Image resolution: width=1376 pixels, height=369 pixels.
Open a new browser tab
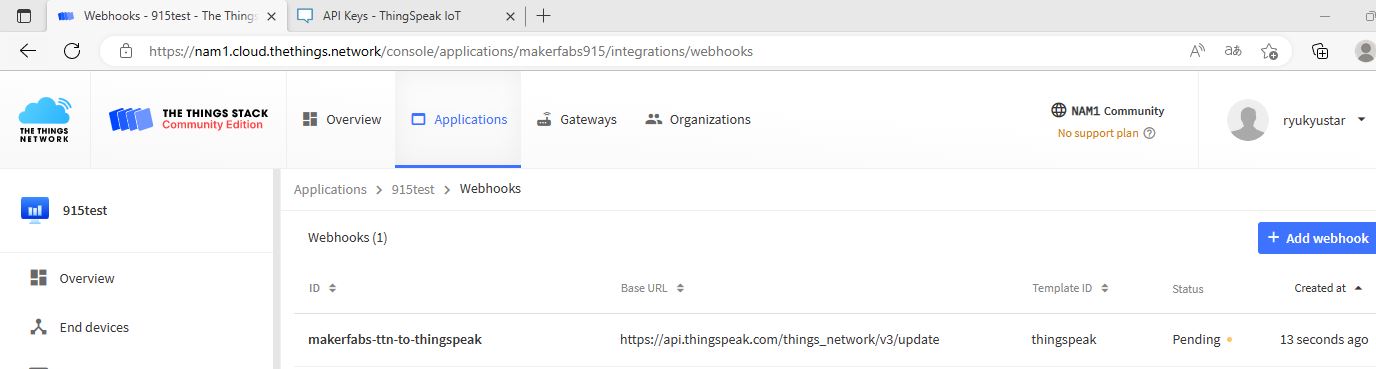coord(543,16)
